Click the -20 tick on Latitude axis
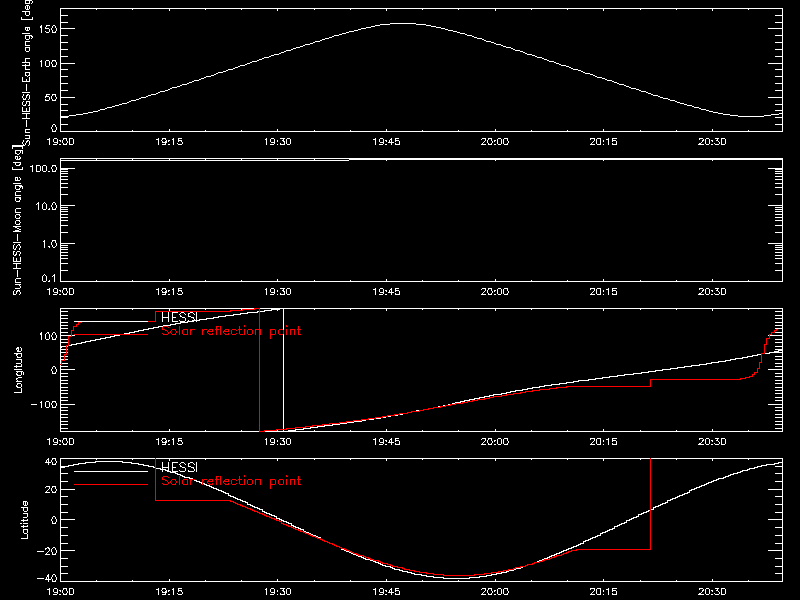 tap(47, 551)
